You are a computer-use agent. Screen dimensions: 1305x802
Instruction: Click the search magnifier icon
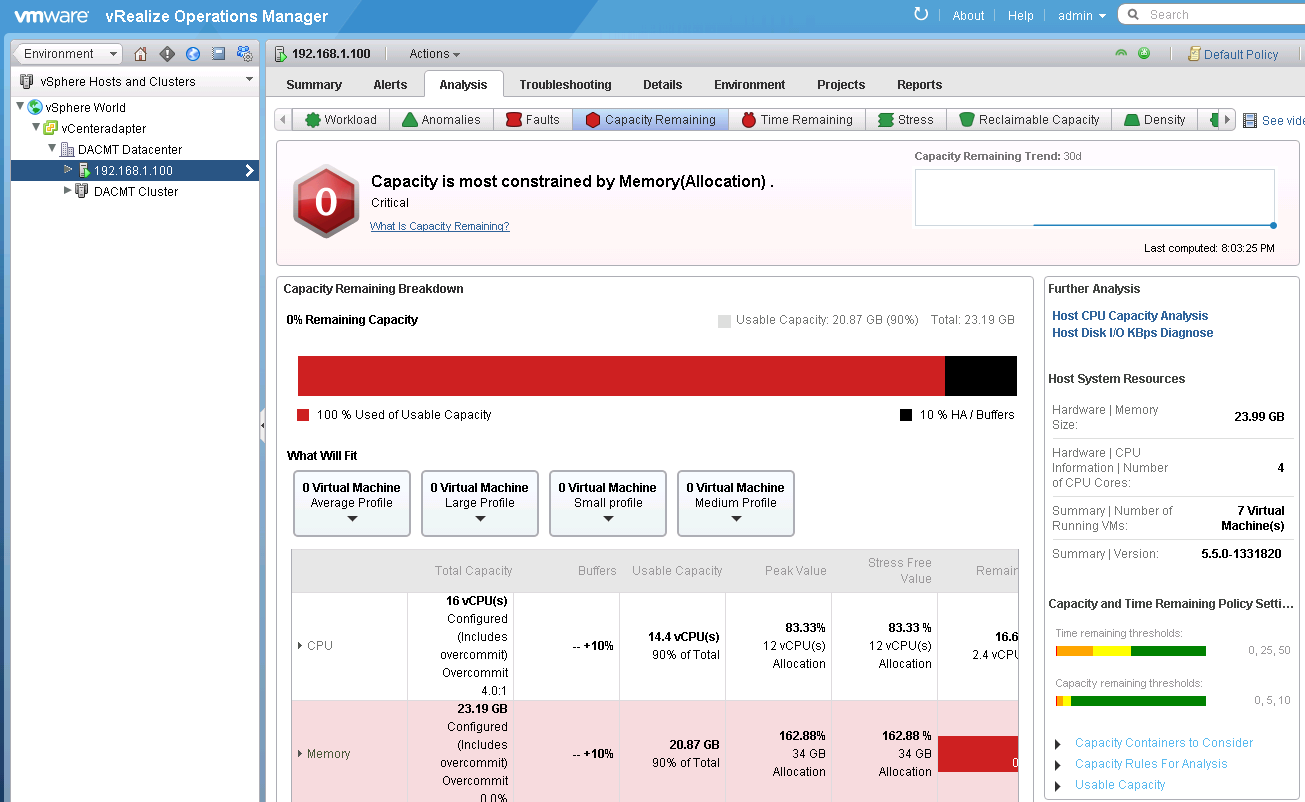point(1133,14)
